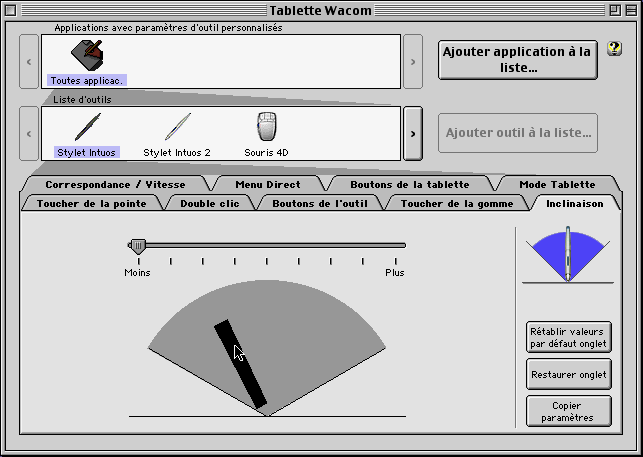
Task: Click the slider track near Plus
Action: pyautogui.click(x=394, y=245)
